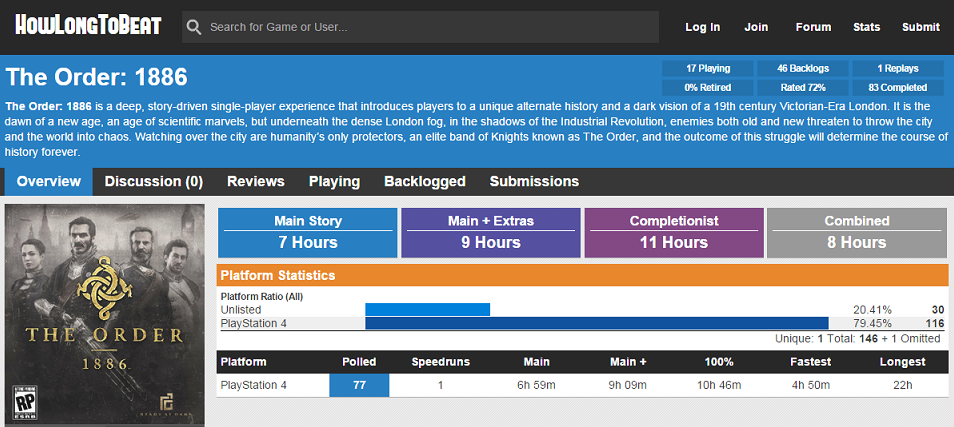
Task: Select the Playing tab
Action: coord(334,181)
